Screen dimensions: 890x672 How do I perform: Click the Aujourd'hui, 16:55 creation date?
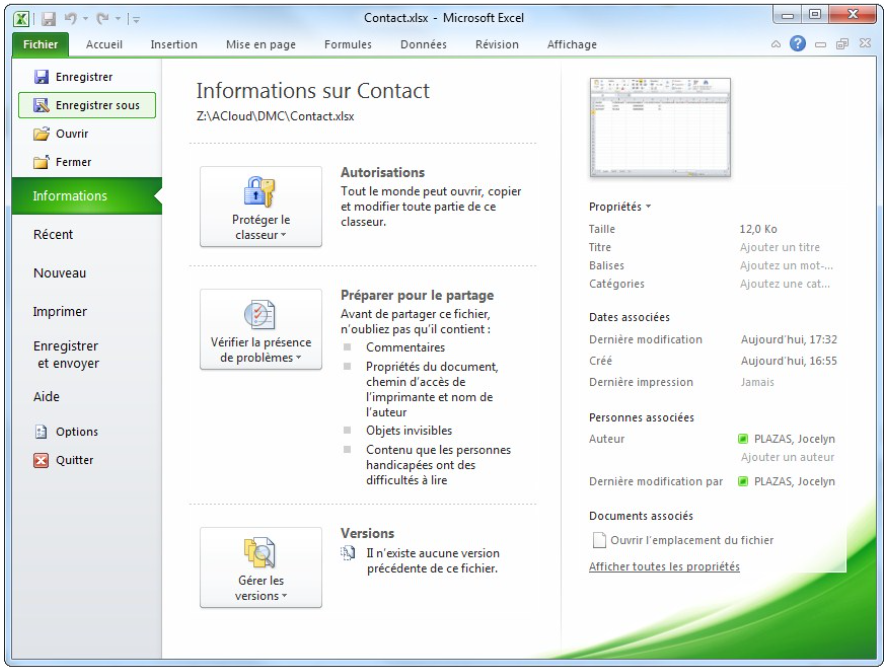tap(789, 361)
